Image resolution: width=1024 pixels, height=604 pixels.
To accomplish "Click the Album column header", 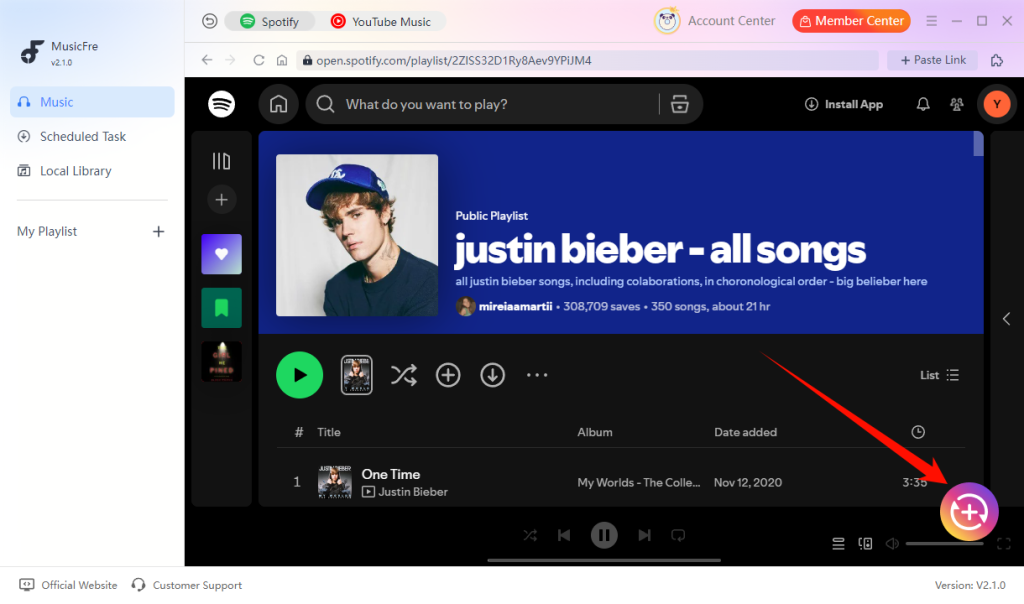I will [594, 432].
